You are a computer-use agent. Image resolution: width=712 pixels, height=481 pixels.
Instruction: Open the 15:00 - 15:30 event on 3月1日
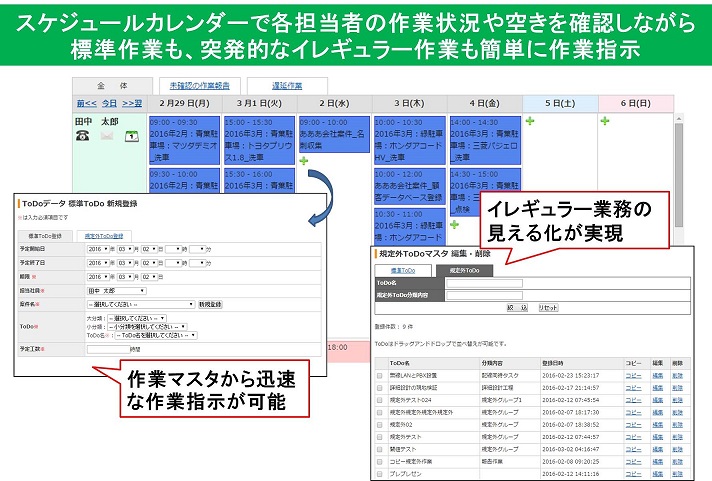pos(259,140)
